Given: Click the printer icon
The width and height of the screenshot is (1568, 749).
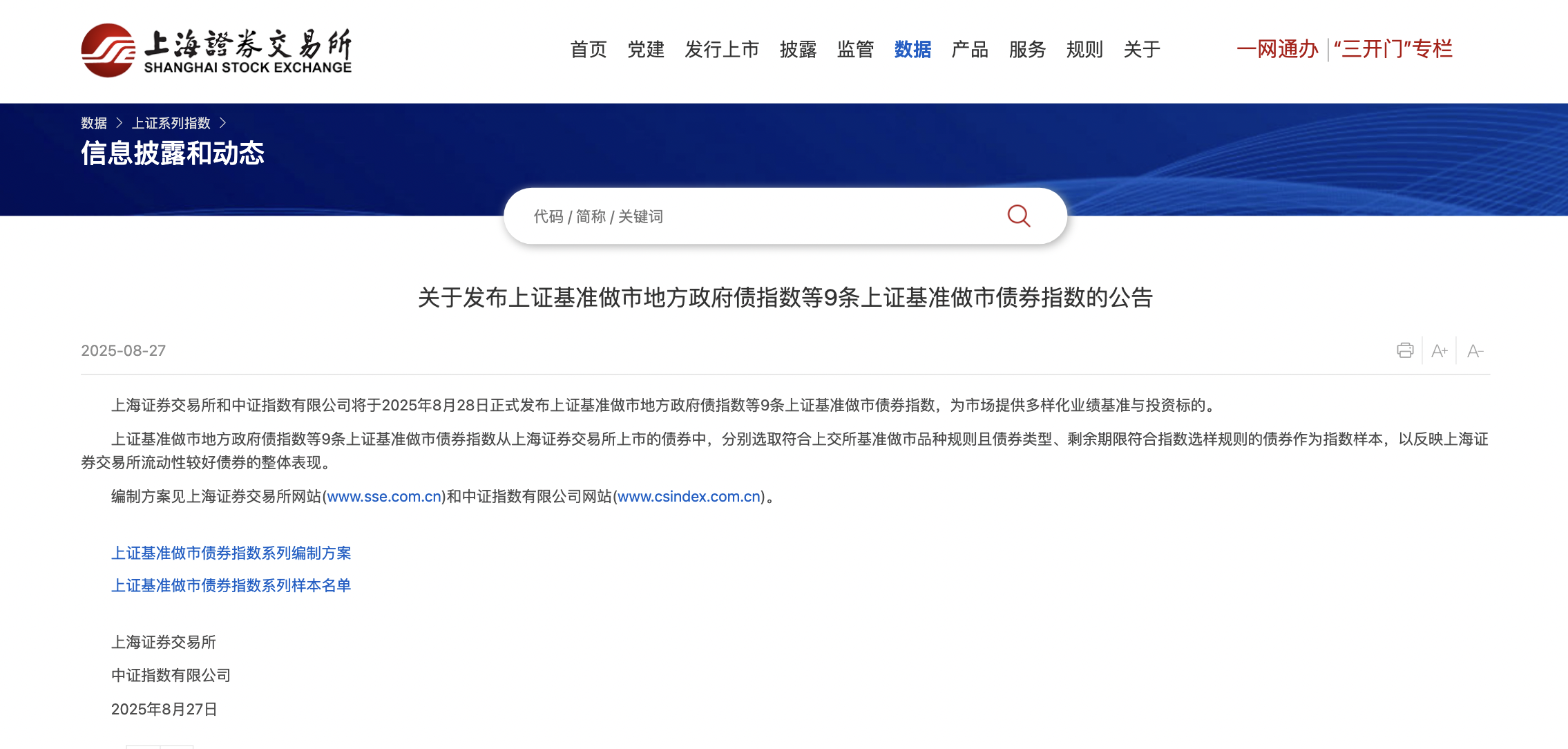Looking at the screenshot, I should [1404, 350].
